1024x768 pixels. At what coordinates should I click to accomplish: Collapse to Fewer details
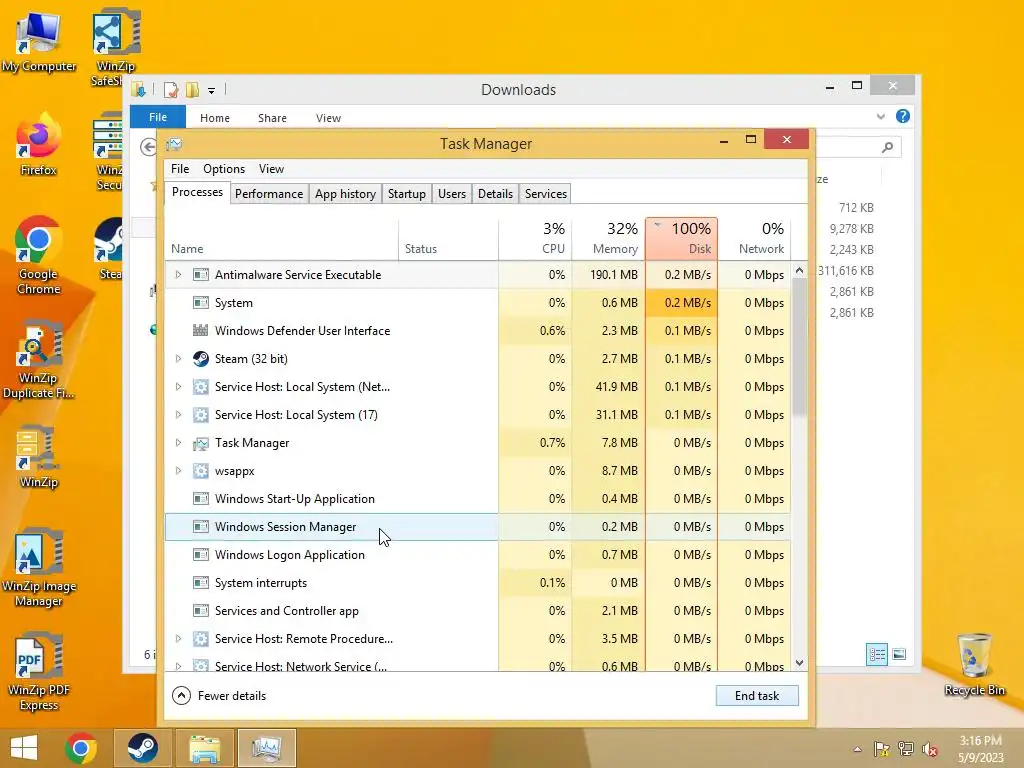point(219,696)
